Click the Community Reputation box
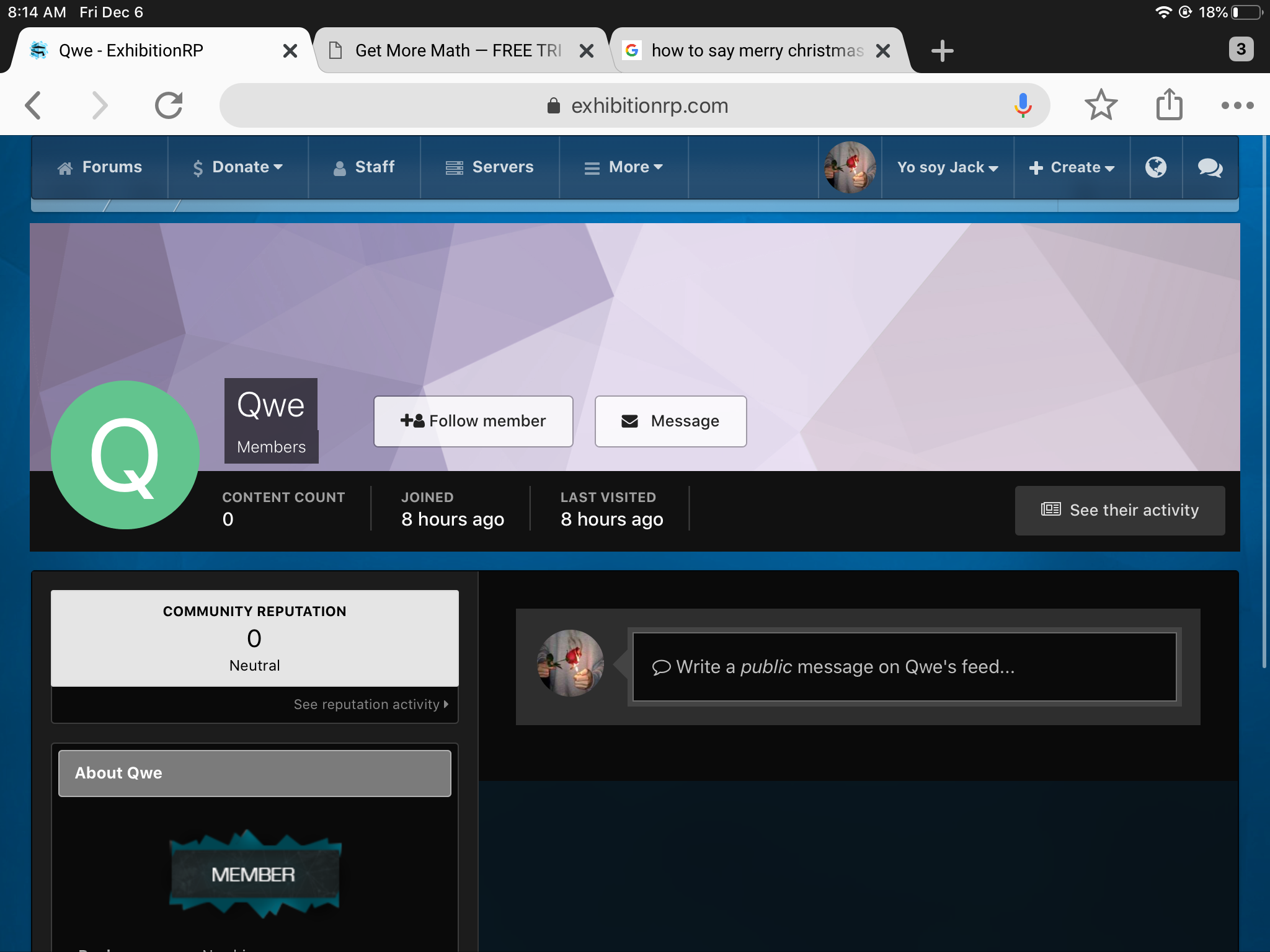This screenshot has height=952, width=1270. coord(255,638)
